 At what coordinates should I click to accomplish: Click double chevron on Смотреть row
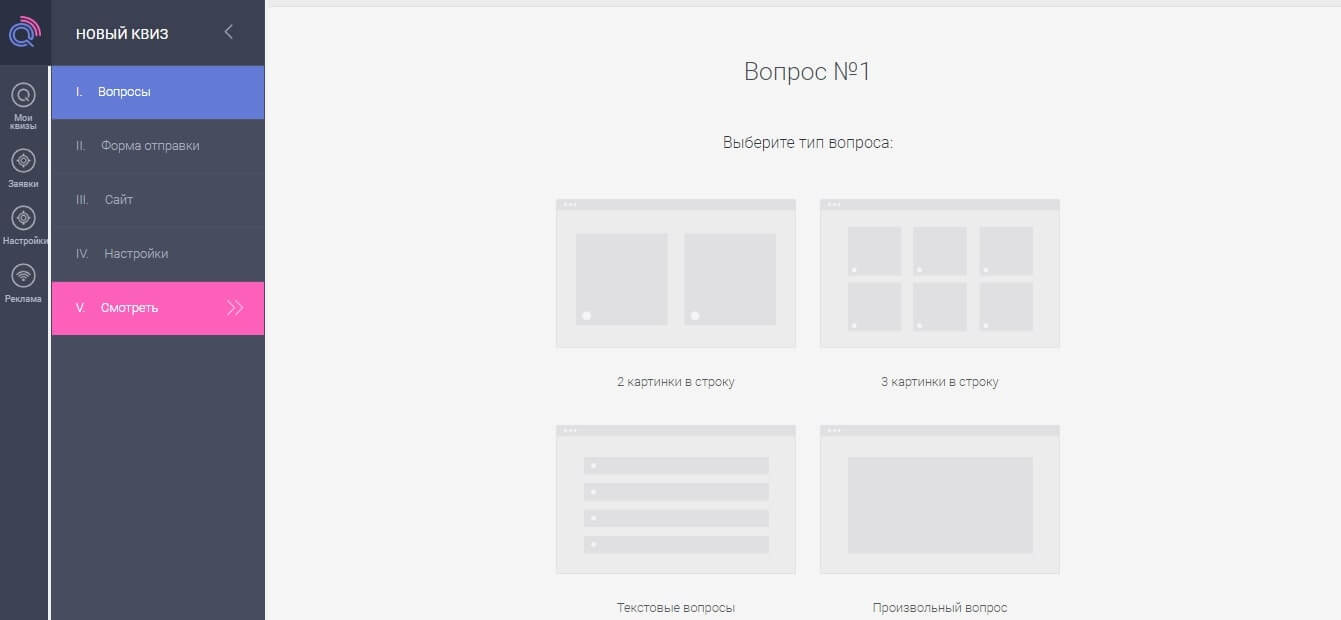click(x=235, y=308)
